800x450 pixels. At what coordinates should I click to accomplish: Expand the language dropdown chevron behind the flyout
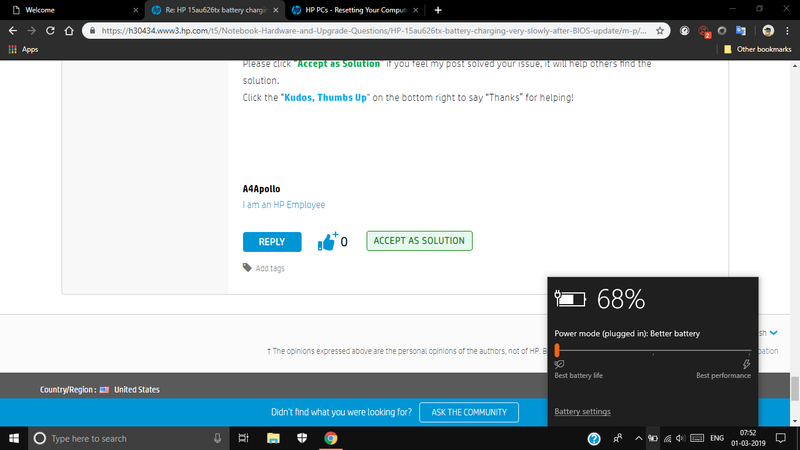(x=774, y=333)
